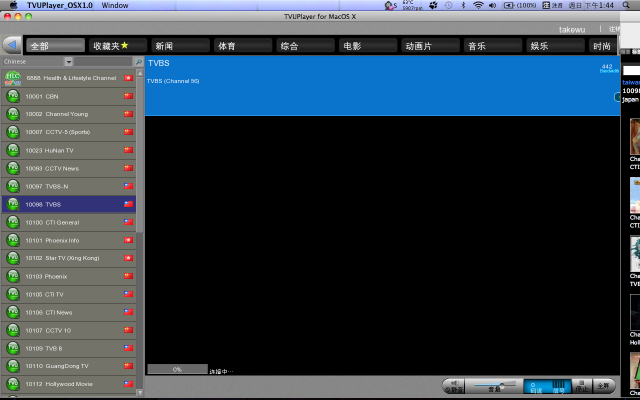Screen dimensions: 640x400
Task: Click the TVU icon of 10112 Hollywood Movie
Action: pos(13,384)
